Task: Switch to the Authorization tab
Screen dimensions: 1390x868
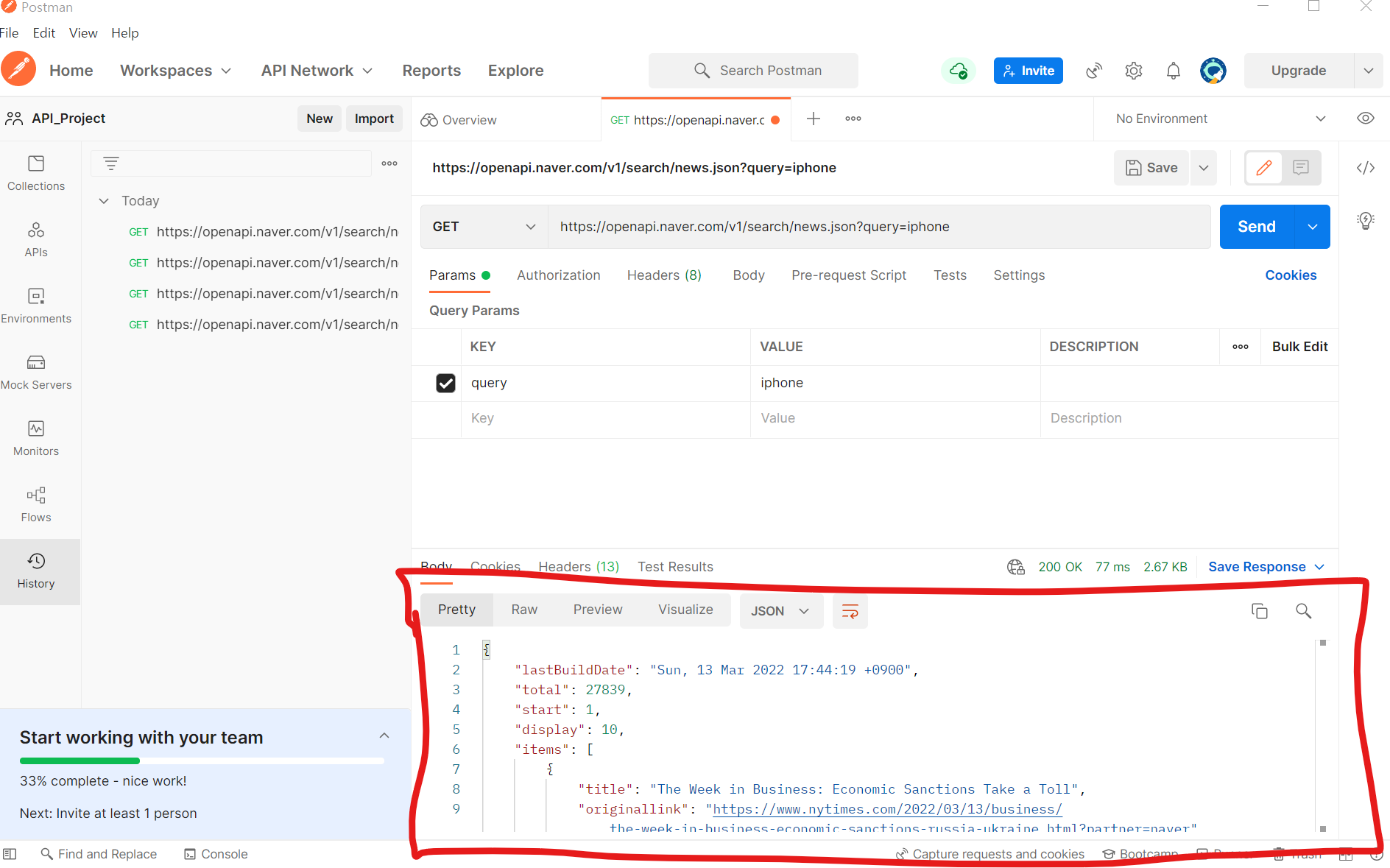Action: [x=558, y=275]
